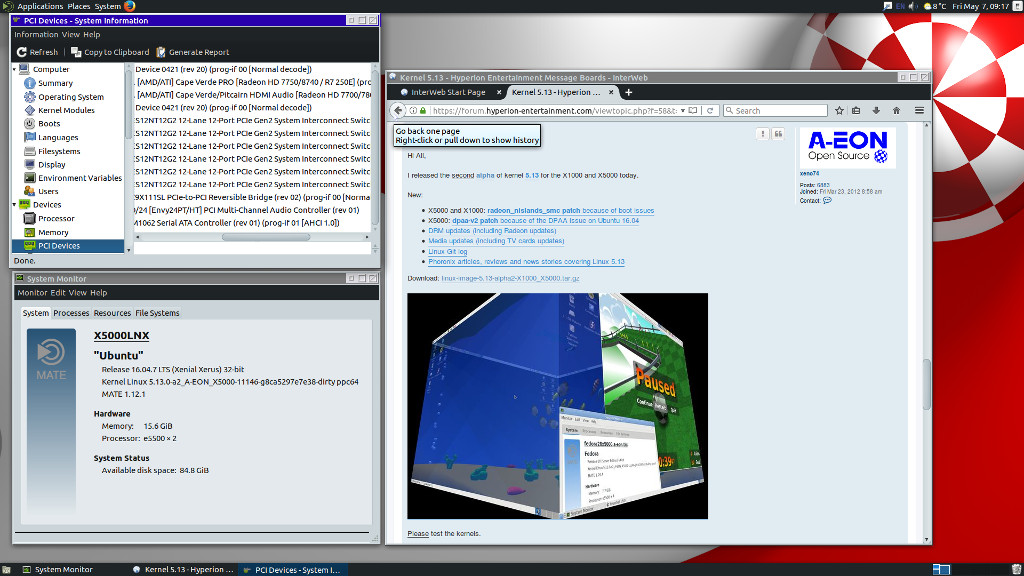
Task: Open the browser Downloads arrow icon
Action: pyautogui.click(x=876, y=110)
